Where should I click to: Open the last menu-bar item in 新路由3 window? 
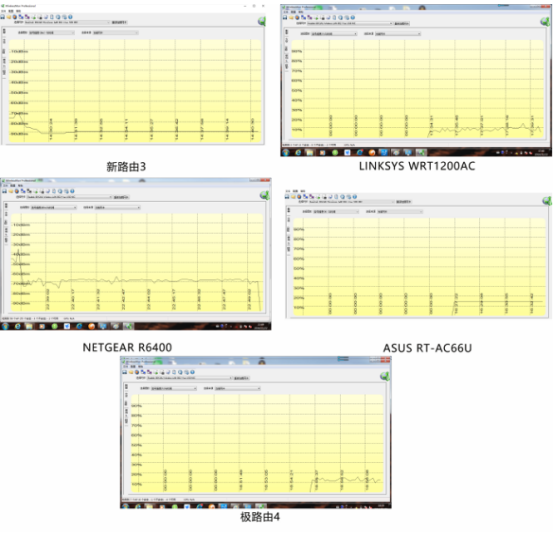[18, 11]
